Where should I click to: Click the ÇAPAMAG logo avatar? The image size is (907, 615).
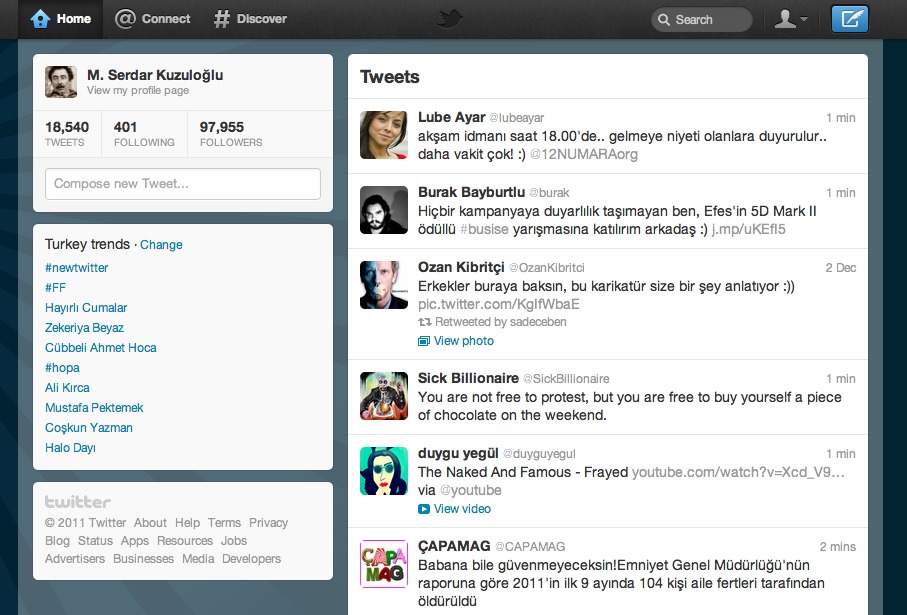(384, 564)
